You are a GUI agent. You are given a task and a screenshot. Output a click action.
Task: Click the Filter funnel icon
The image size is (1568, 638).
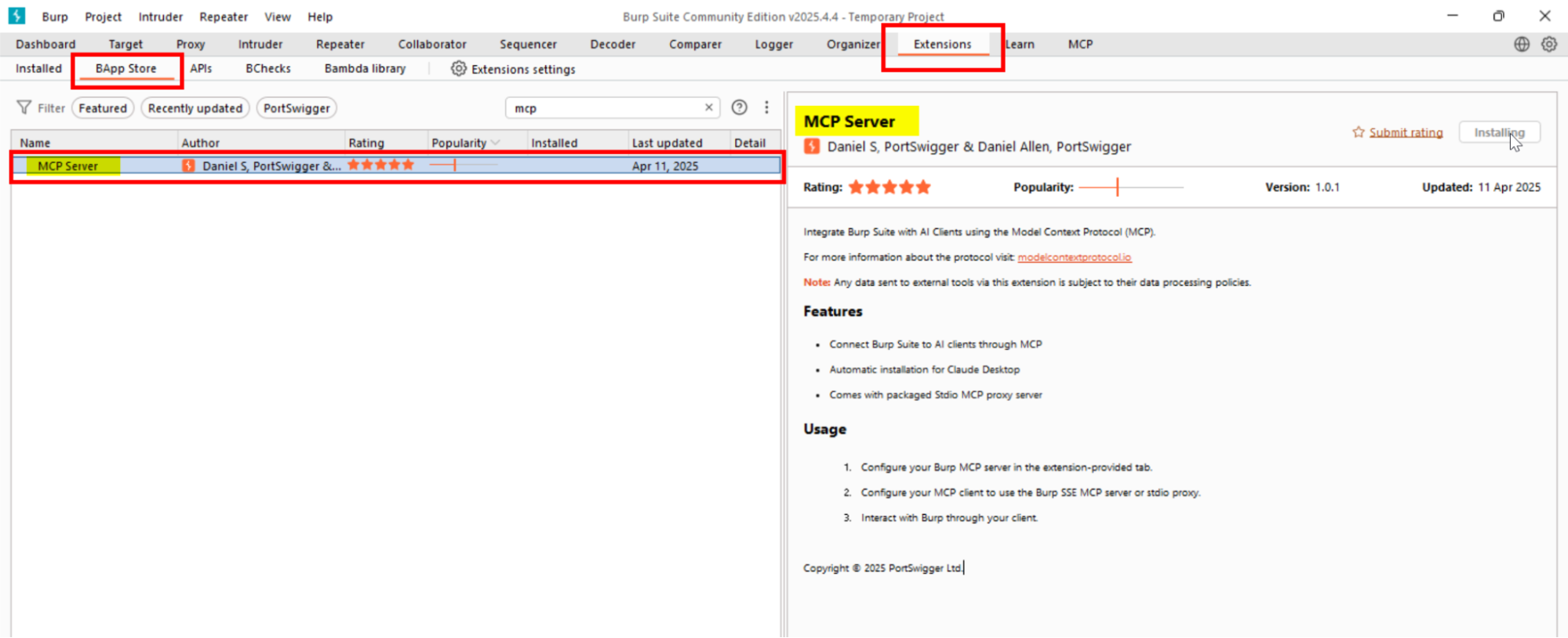point(24,108)
